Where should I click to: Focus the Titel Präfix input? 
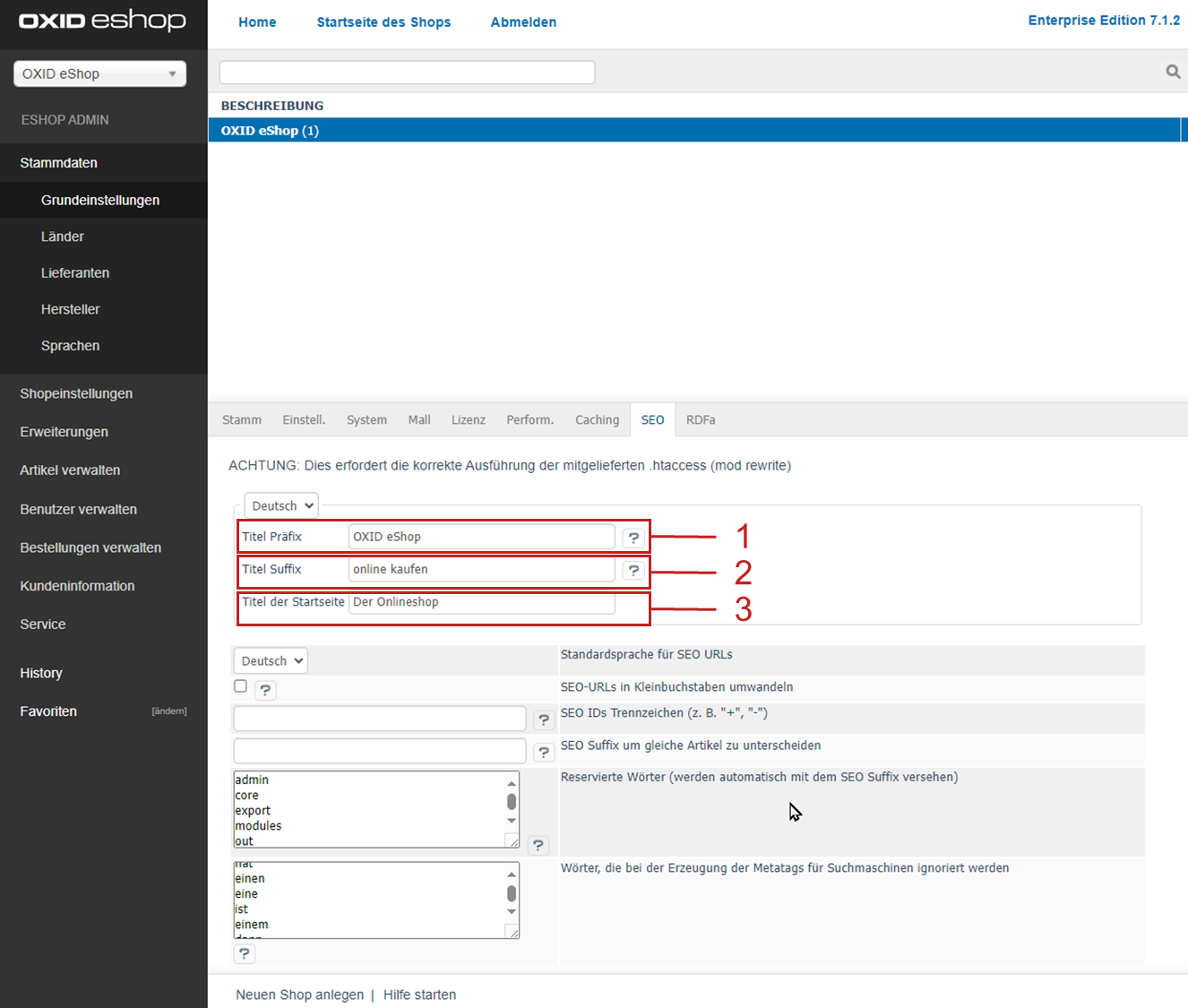482,537
